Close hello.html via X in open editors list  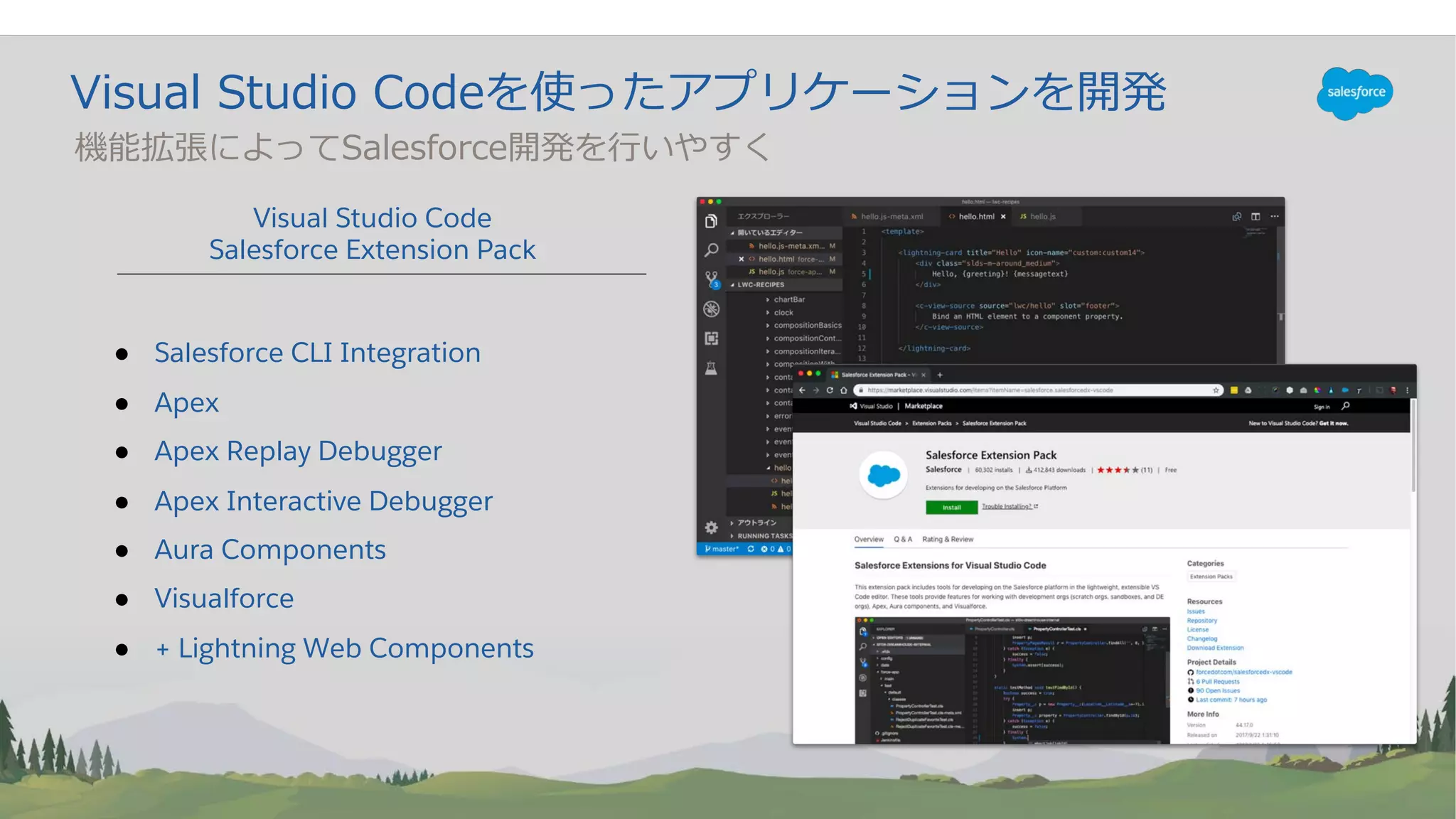741,259
